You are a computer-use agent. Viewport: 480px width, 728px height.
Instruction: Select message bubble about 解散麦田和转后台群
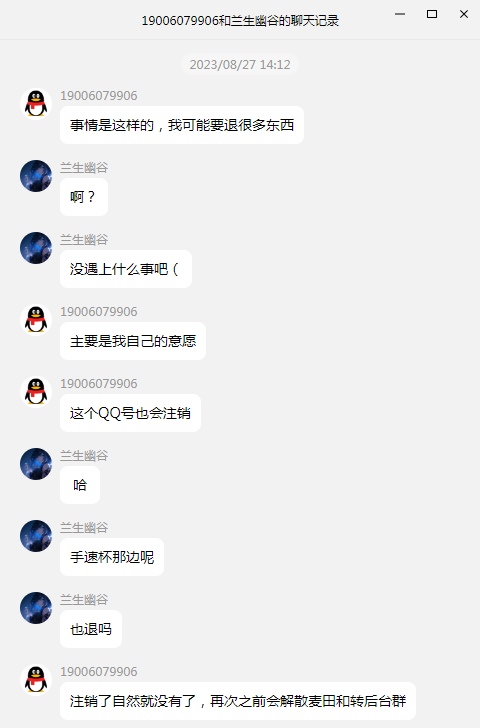point(238,701)
